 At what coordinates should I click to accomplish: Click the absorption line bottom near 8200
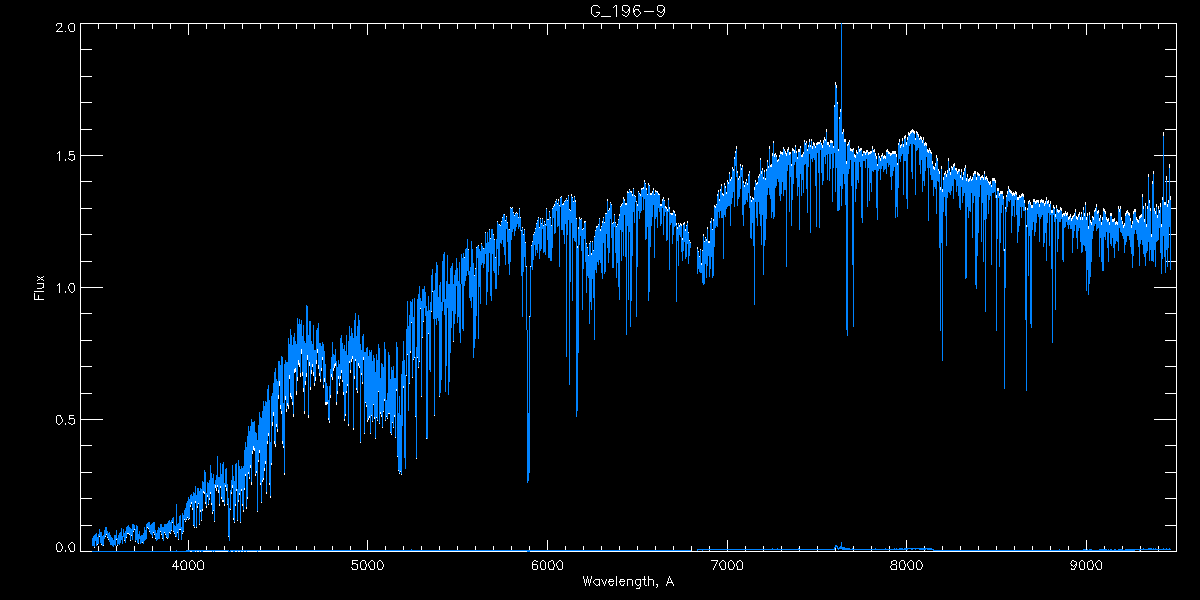click(941, 358)
